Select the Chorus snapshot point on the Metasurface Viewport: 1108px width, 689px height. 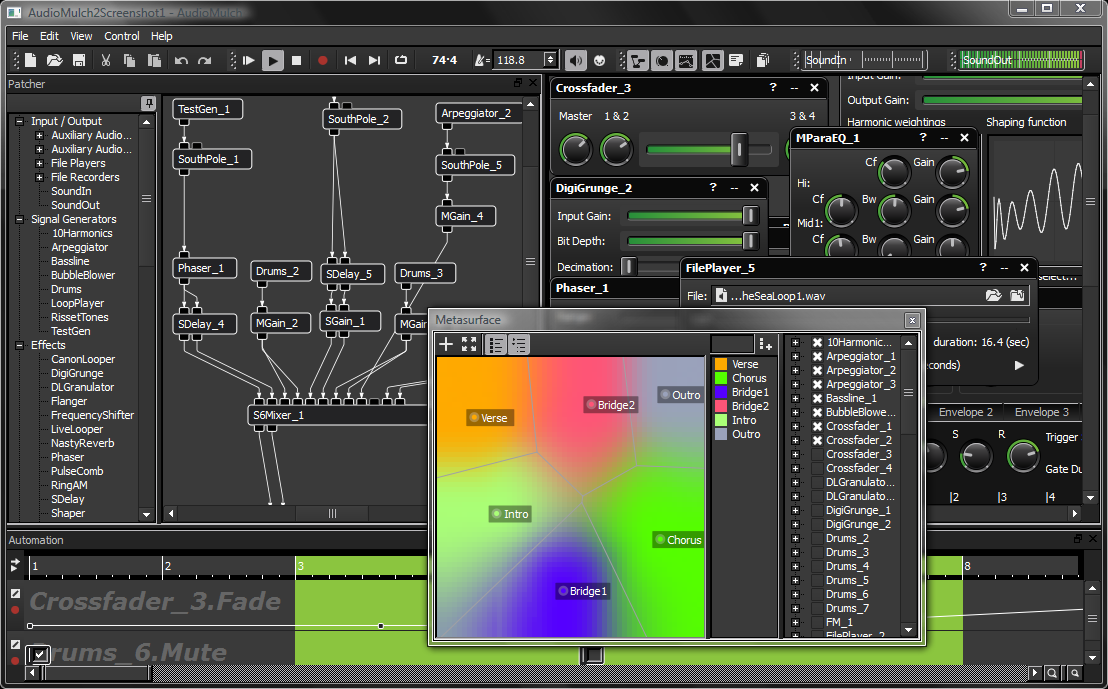click(660, 539)
